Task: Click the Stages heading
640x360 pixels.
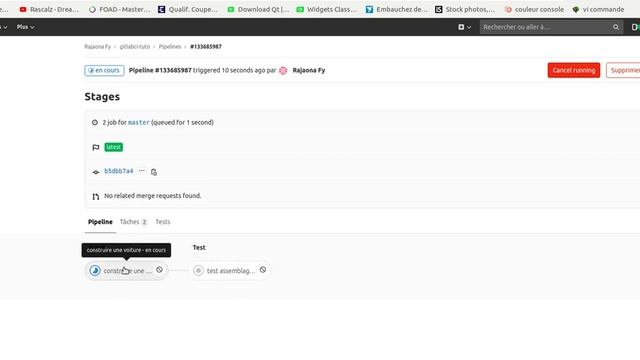Action: tap(102, 97)
